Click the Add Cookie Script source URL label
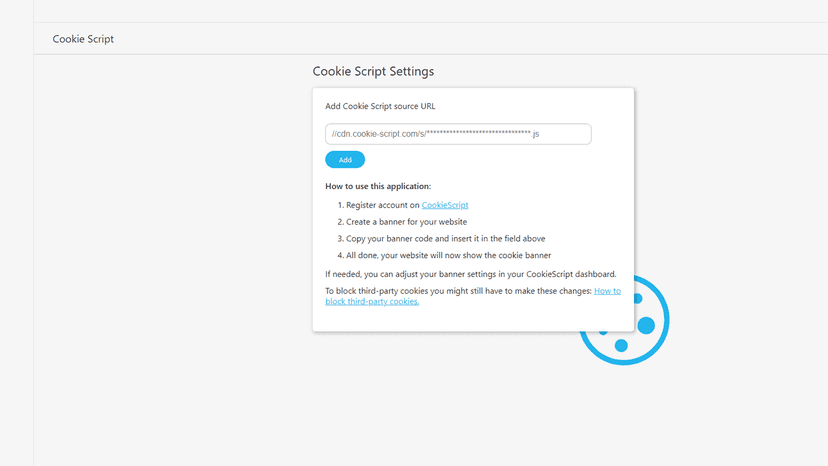The width and height of the screenshot is (828, 466). click(380, 106)
